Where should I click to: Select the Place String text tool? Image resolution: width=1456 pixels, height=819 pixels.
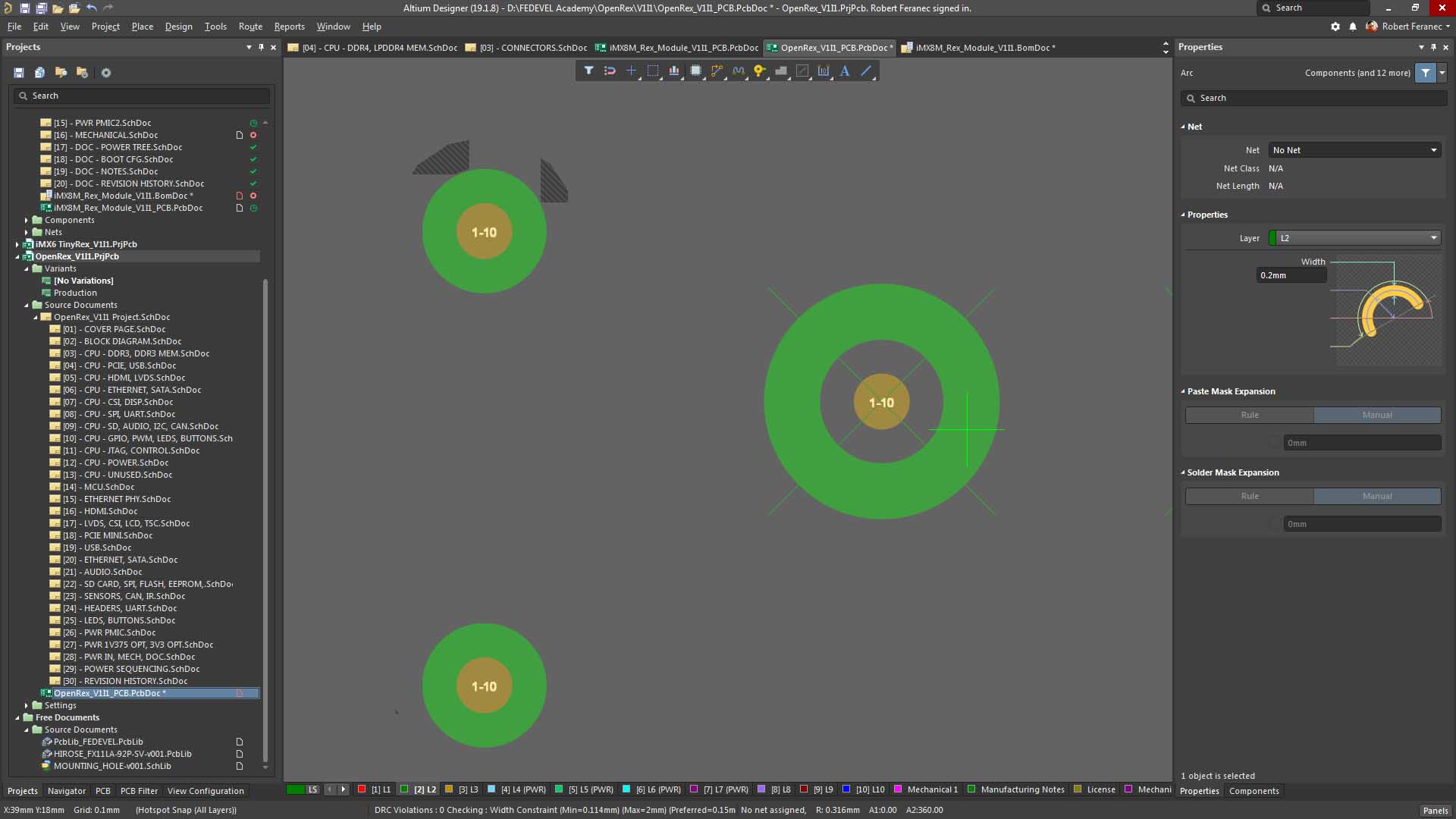845,71
